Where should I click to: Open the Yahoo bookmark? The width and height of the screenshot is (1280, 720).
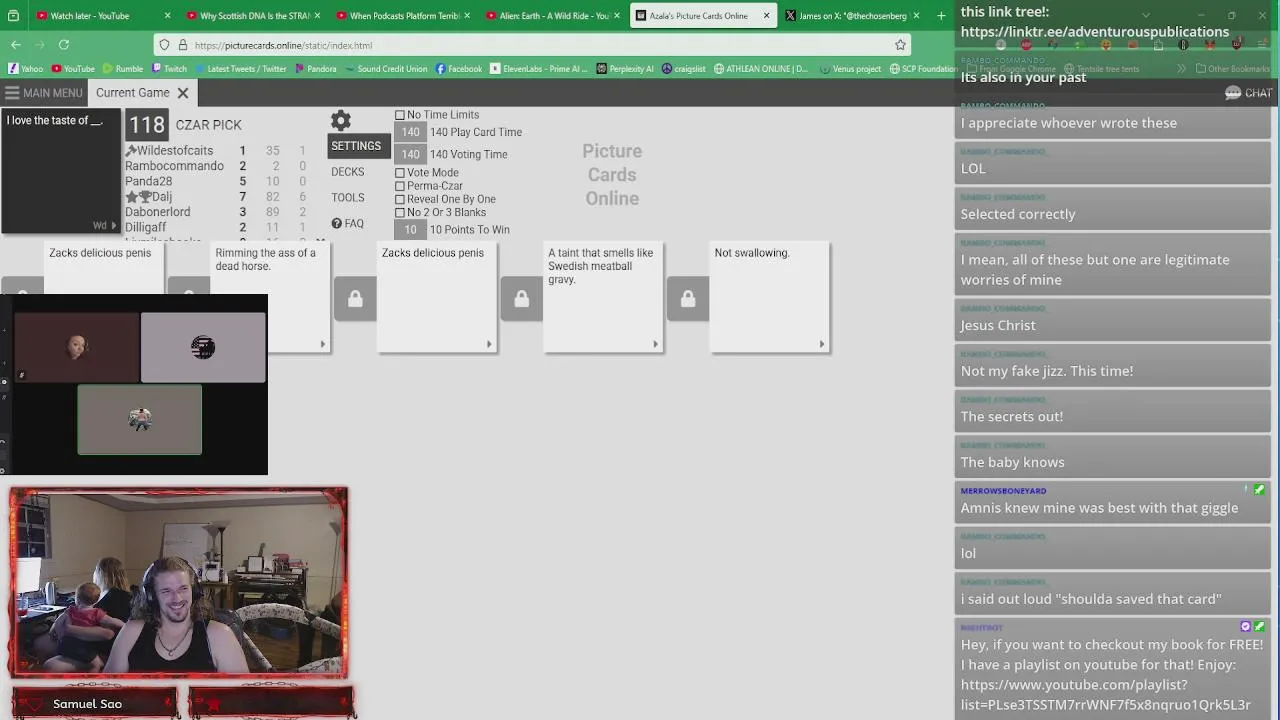tap(26, 69)
